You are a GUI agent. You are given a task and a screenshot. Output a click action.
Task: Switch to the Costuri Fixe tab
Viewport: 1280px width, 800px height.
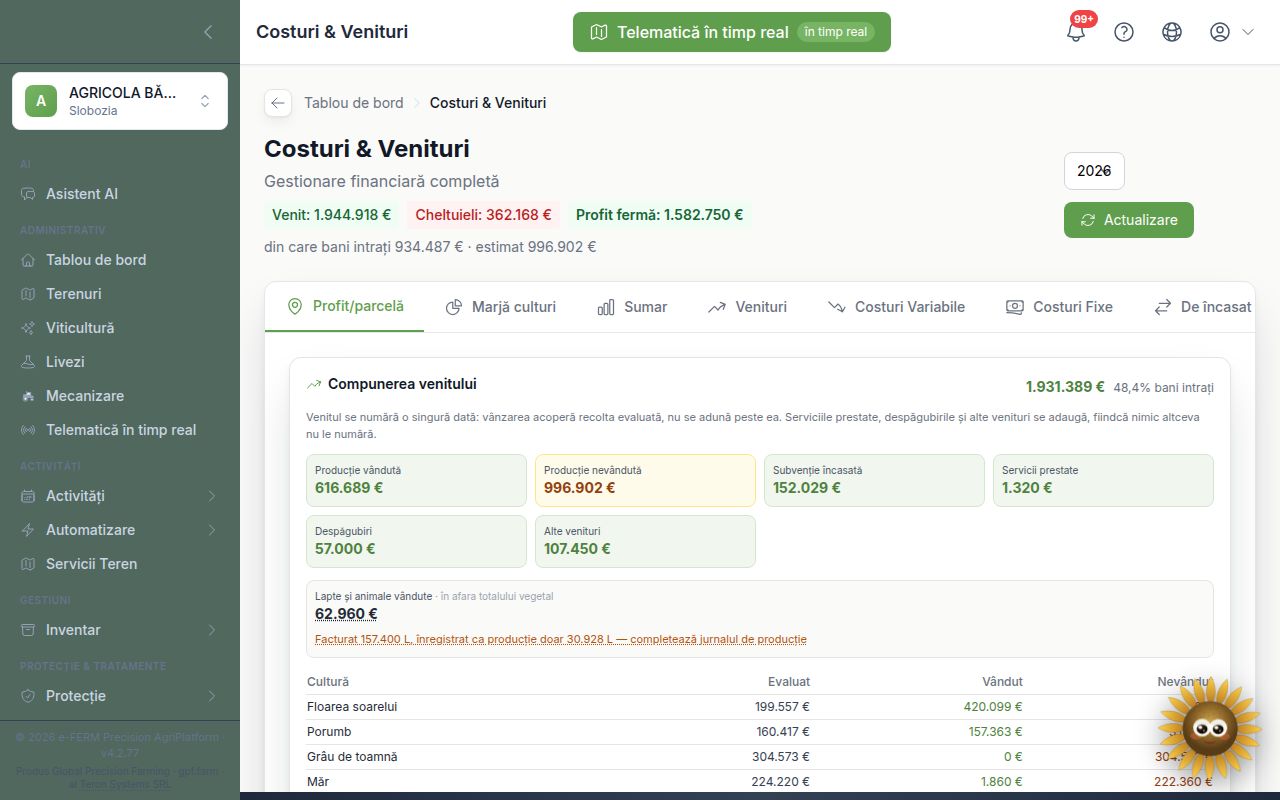pos(1059,307)
